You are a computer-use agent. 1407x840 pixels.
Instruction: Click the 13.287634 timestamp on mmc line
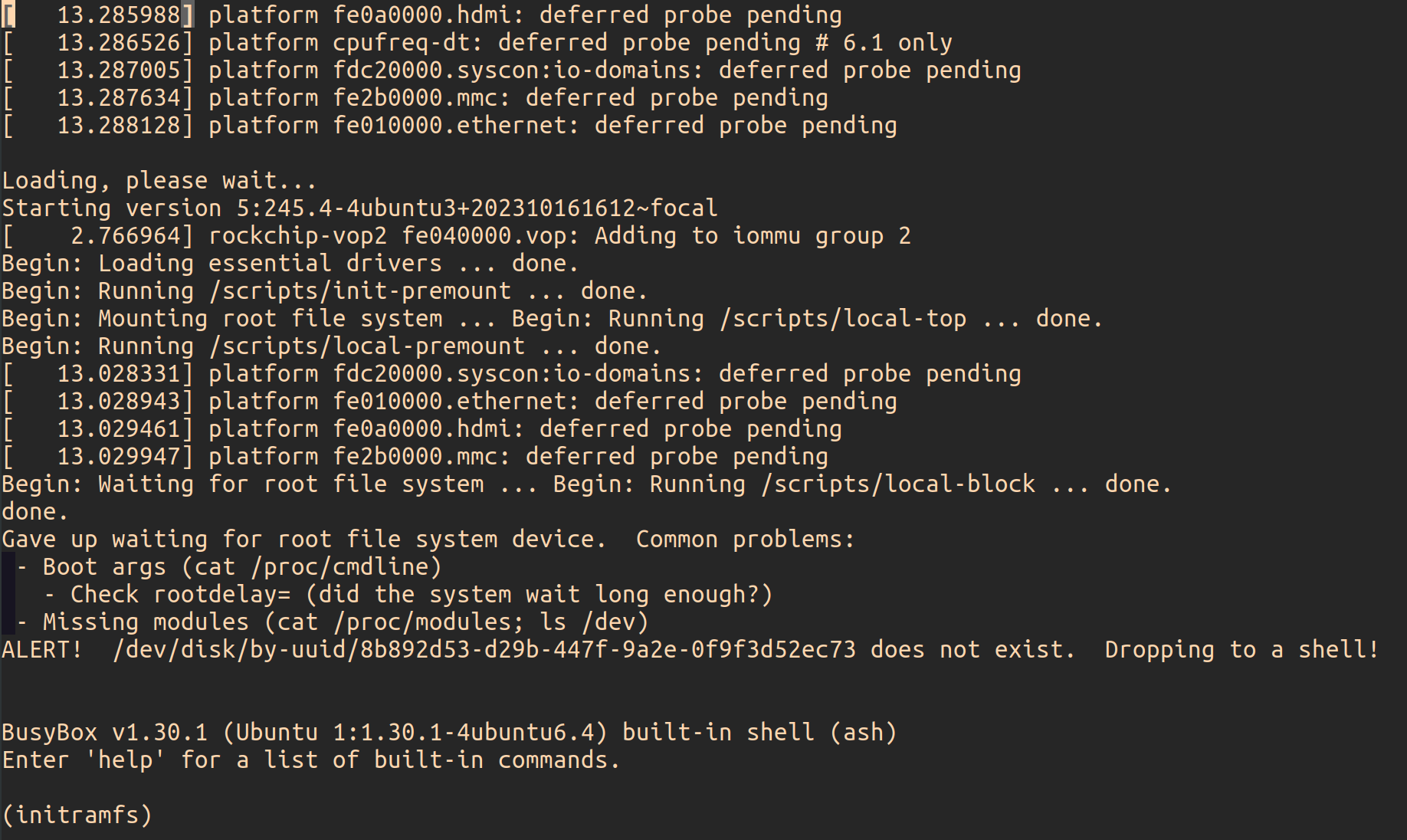(x=124, y=98)
